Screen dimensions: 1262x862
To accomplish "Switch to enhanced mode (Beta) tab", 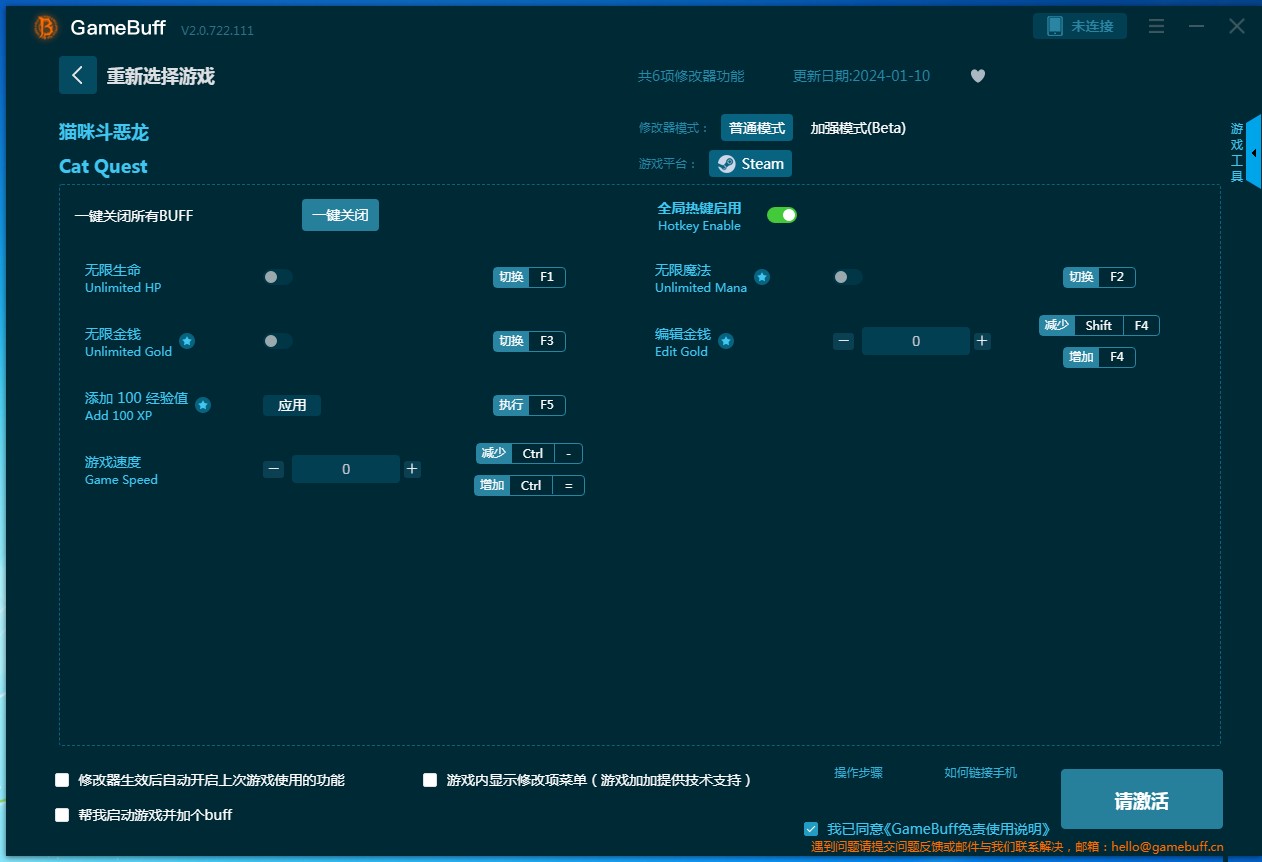I will [x=857, y=128].
